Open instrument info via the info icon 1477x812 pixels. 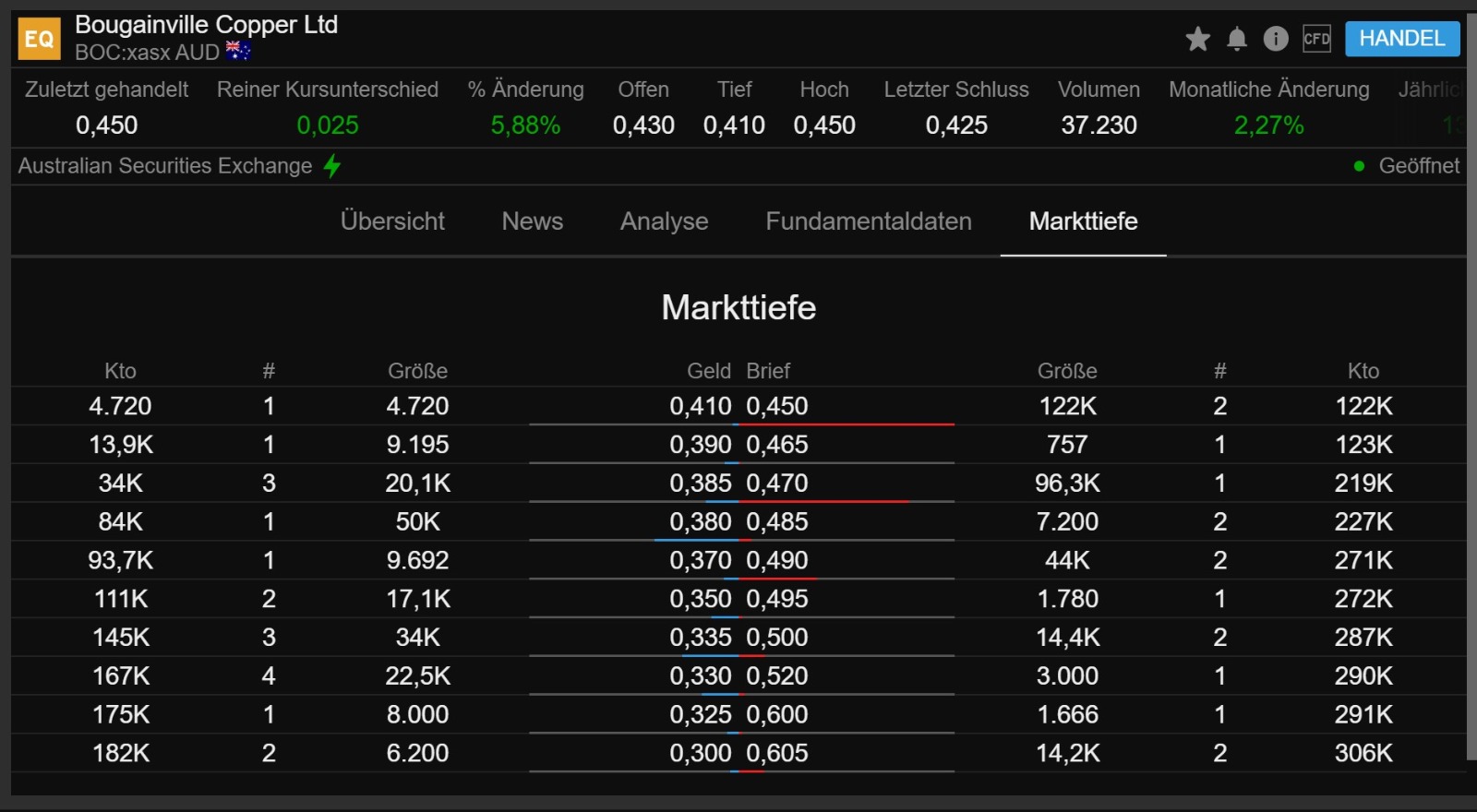coord(1276,39)
